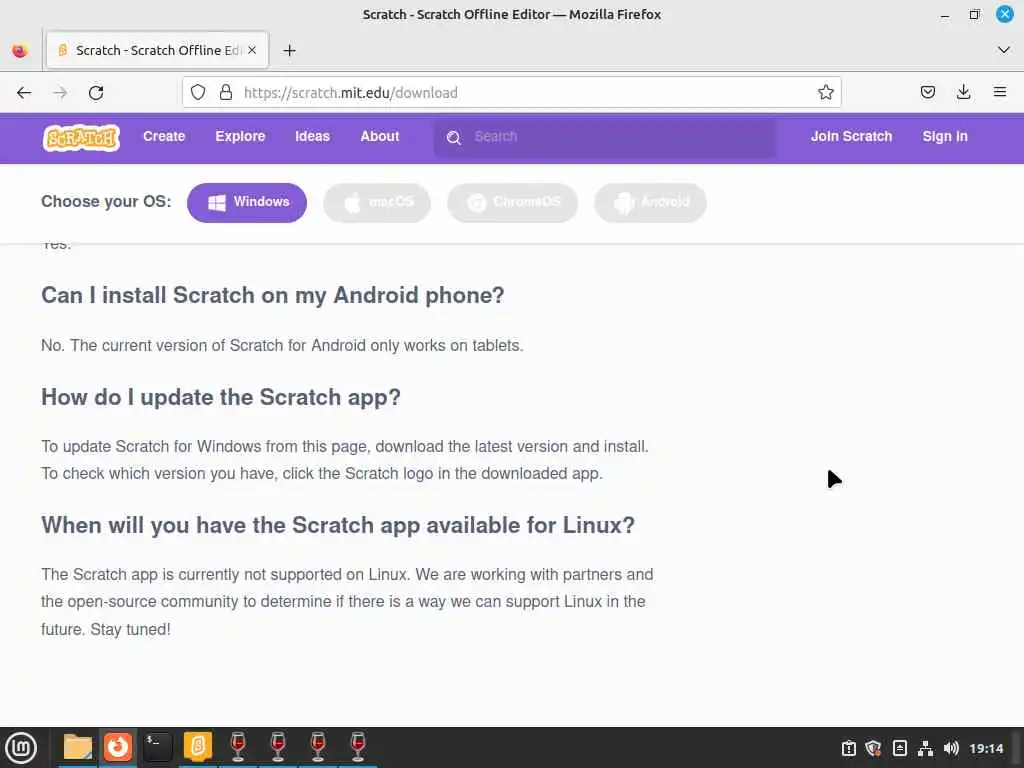The height and width of the screenshot is (768, 1024).
Task: Click the third Wine glass taskbar icon
Action: (317, 746)
